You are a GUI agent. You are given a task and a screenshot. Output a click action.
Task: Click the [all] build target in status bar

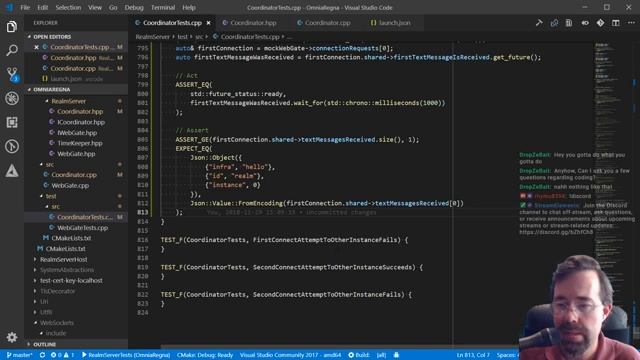[381, 355]
